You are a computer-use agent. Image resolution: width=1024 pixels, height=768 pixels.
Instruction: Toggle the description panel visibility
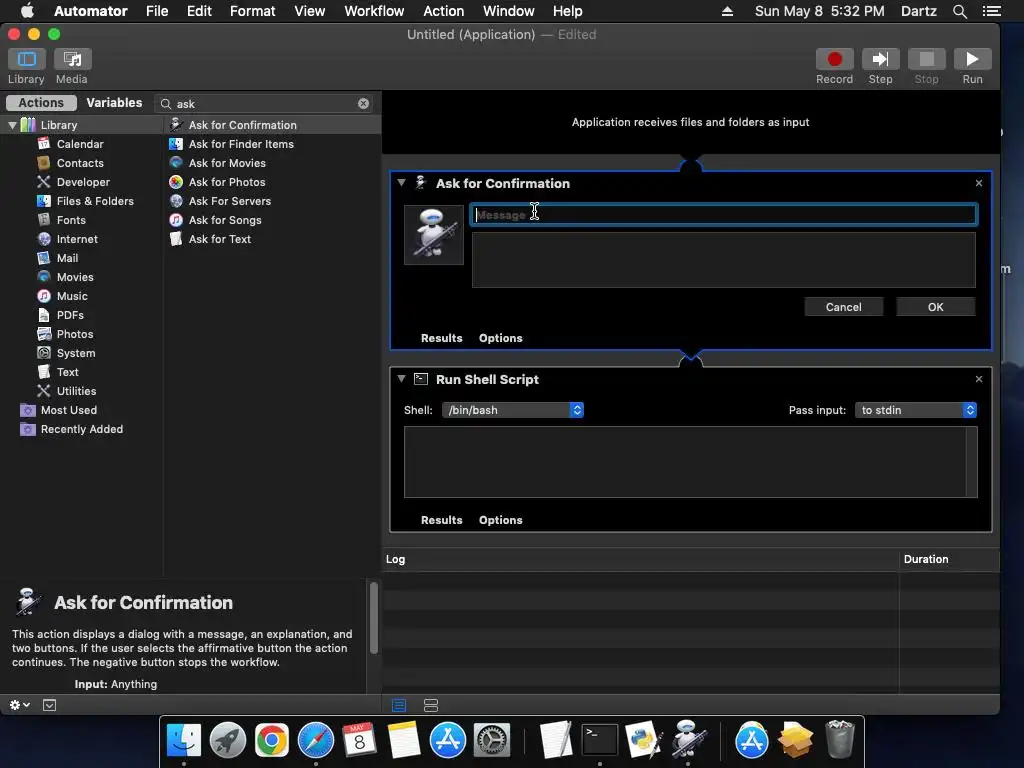click(50, 705)
